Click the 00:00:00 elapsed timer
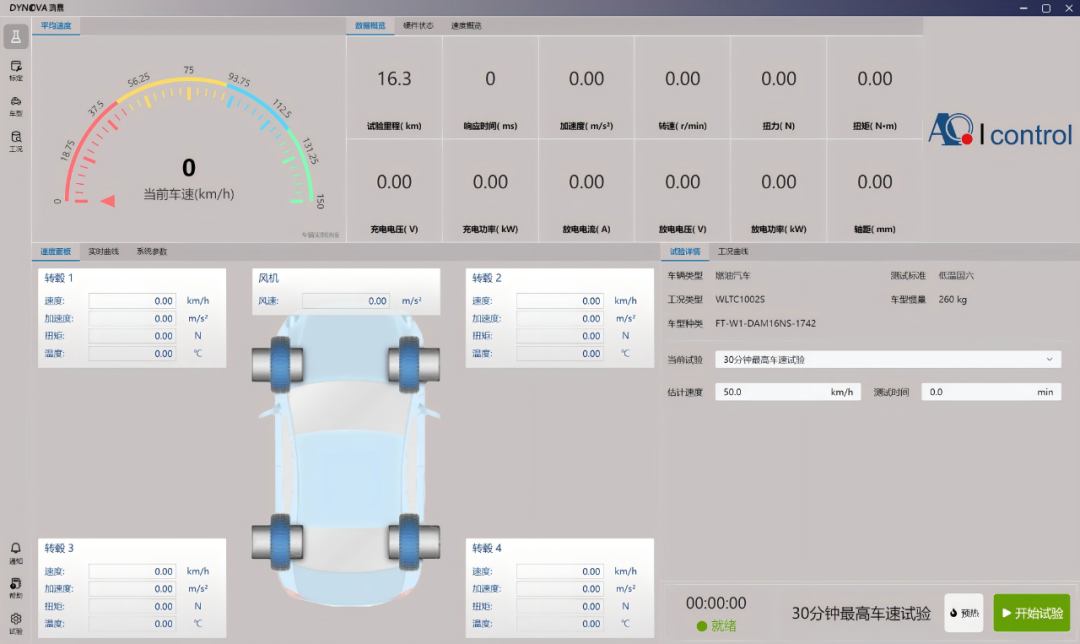This screenshot has height=644, width=1080. (x=716, y=603)
